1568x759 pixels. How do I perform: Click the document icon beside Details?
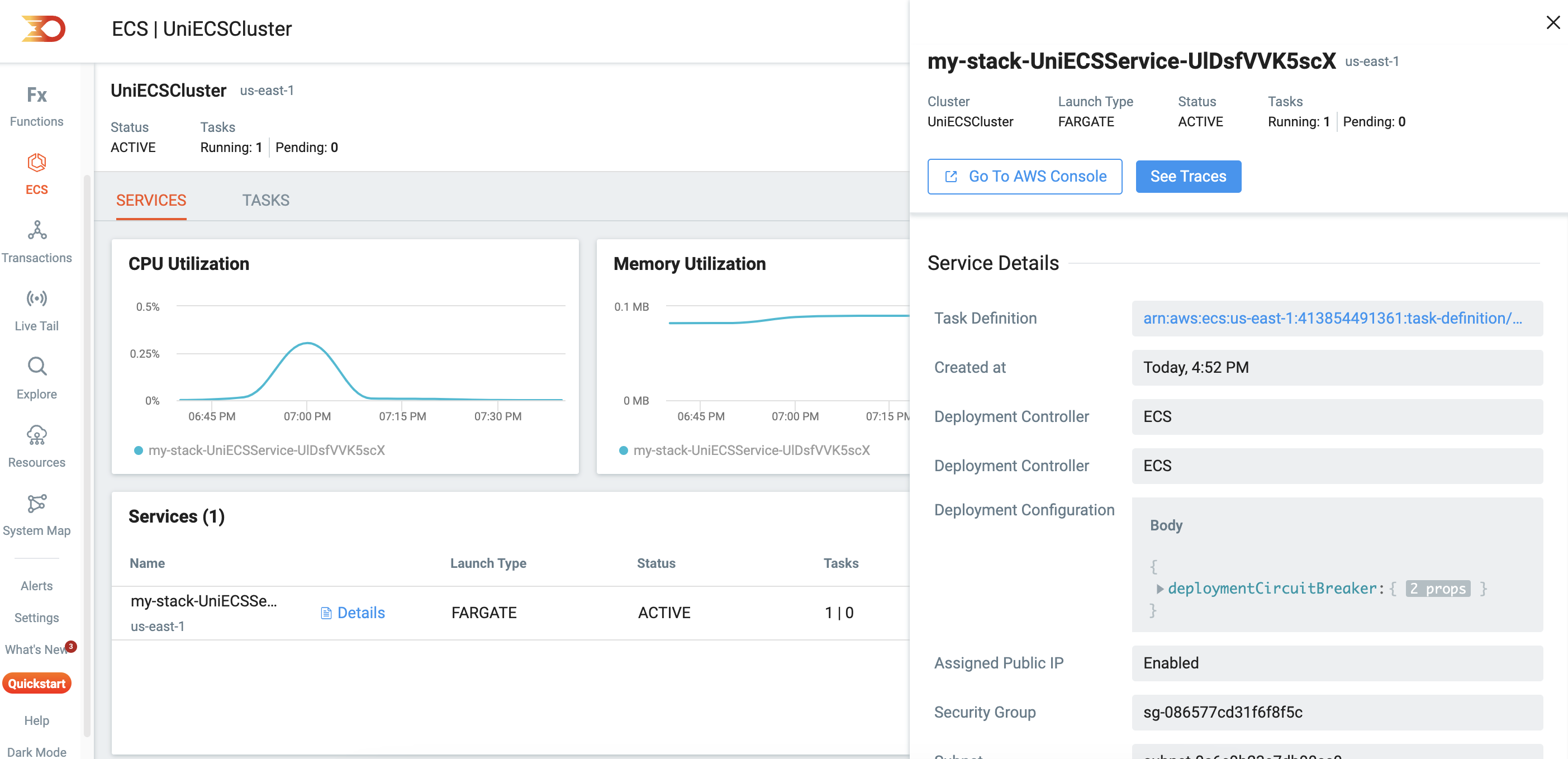[x=326, y=613]
